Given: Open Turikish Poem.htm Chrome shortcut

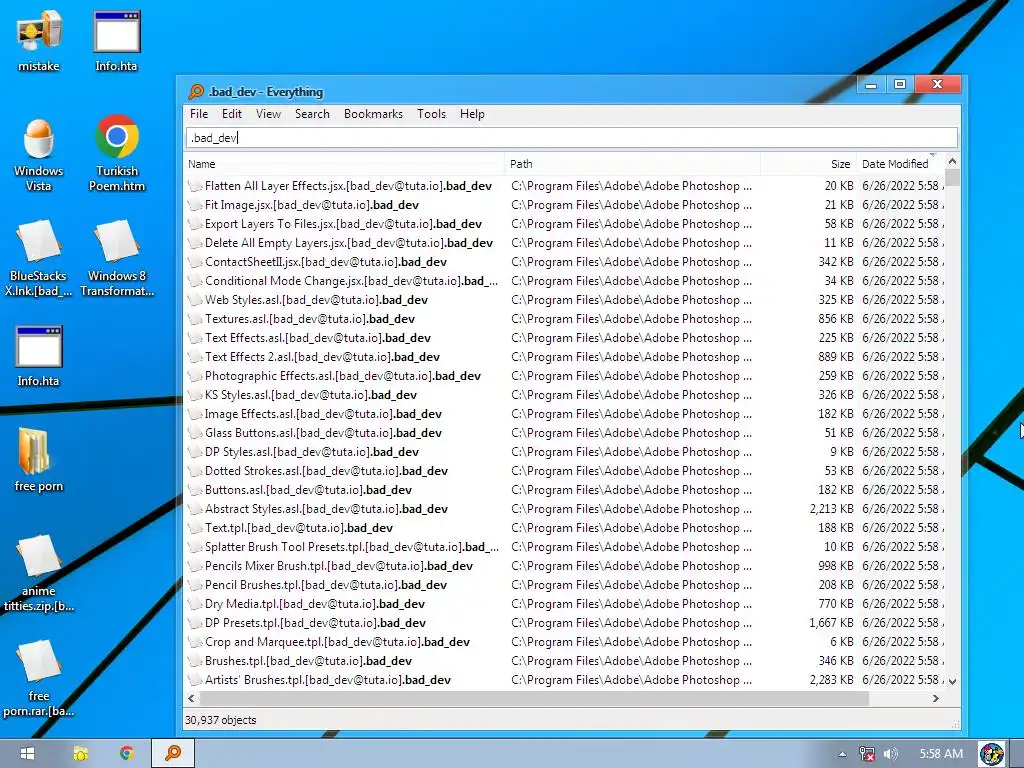Looking at the screenshot, I should 117,155.
